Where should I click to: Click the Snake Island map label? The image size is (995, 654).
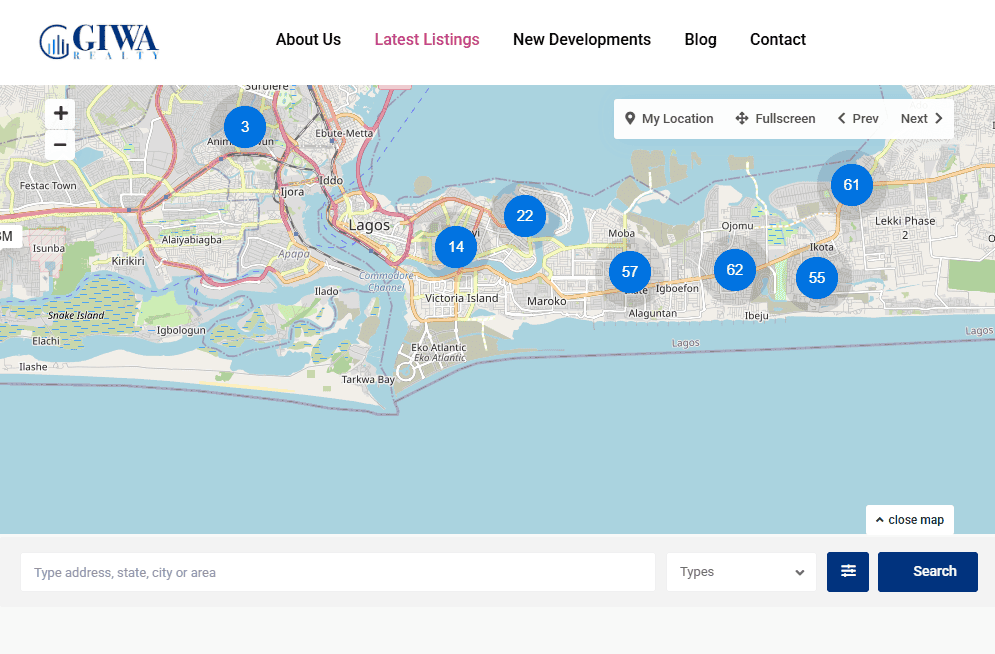click(x=76, y=315)
